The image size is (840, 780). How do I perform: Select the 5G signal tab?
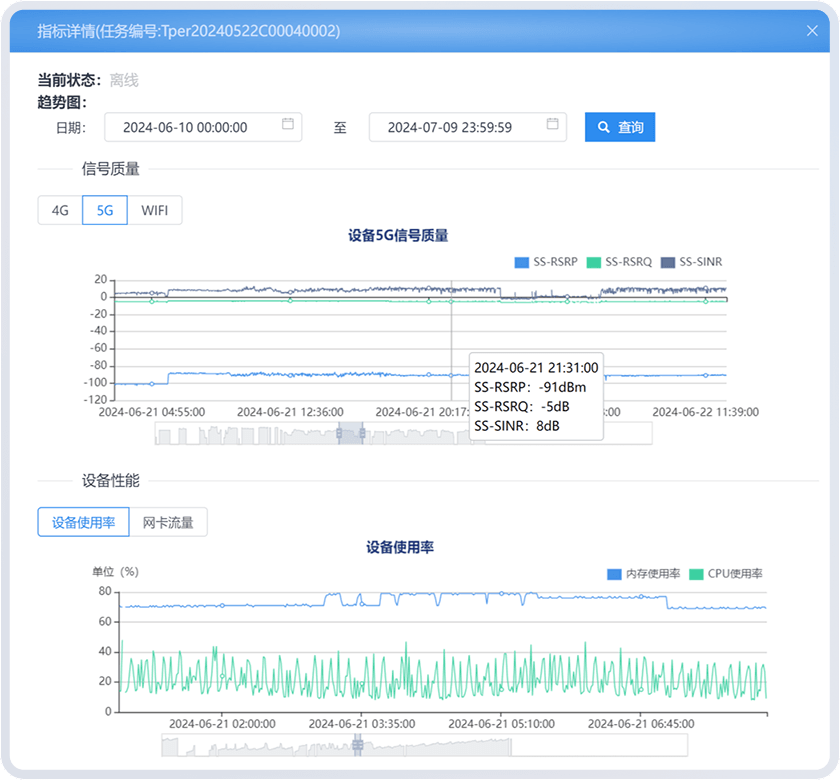coord(104,211)
